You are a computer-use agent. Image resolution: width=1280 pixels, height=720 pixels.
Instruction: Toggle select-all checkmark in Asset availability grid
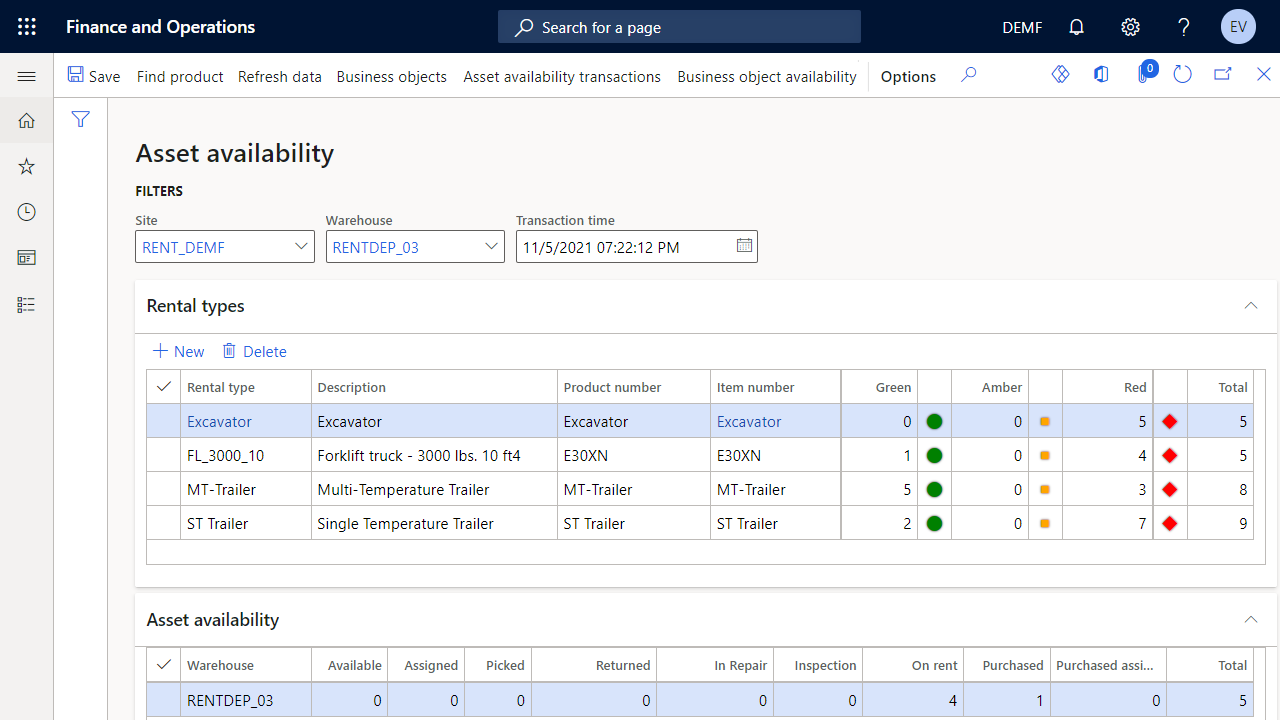point(164,665)
